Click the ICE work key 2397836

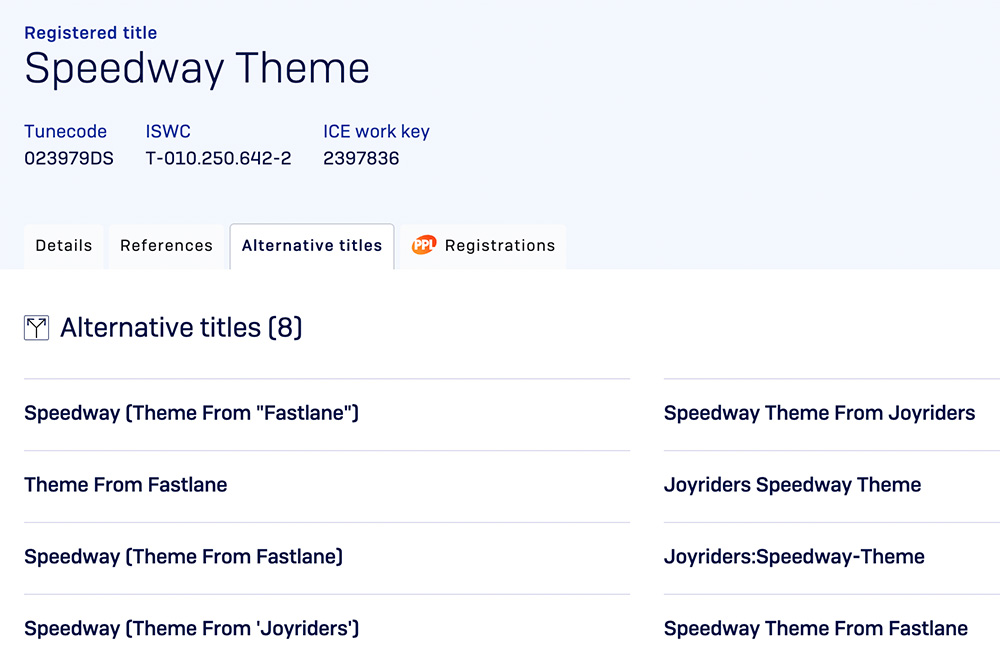click(x=361, y=158)
